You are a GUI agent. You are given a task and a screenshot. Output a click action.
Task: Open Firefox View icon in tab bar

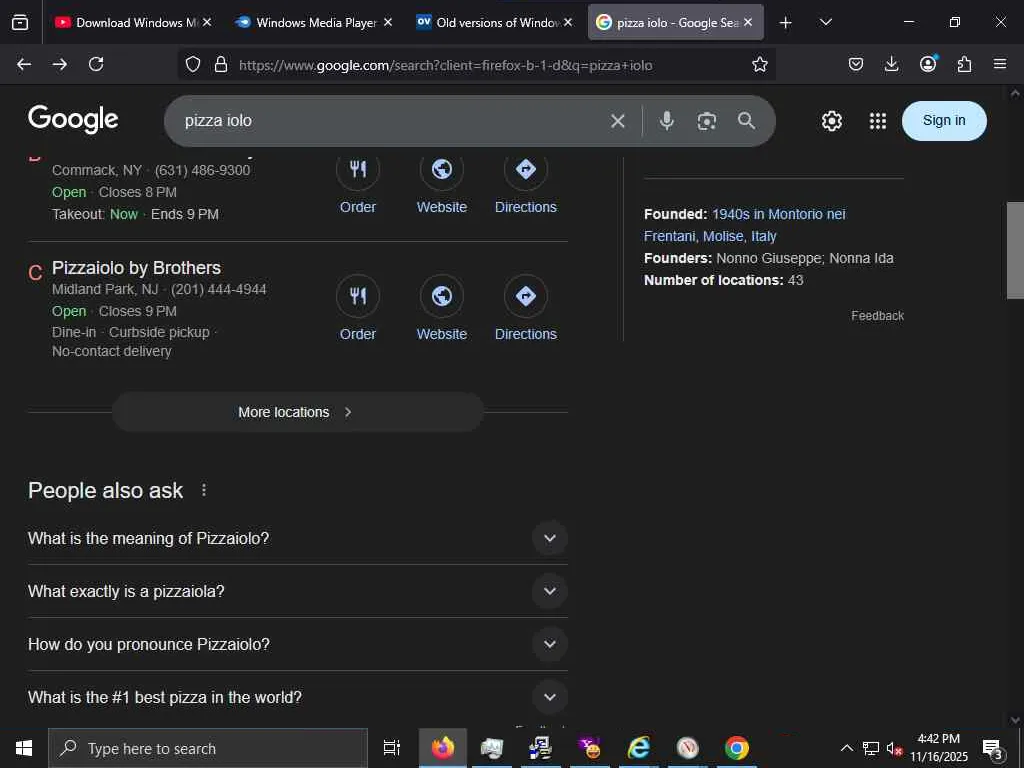(x=20, y=22)
